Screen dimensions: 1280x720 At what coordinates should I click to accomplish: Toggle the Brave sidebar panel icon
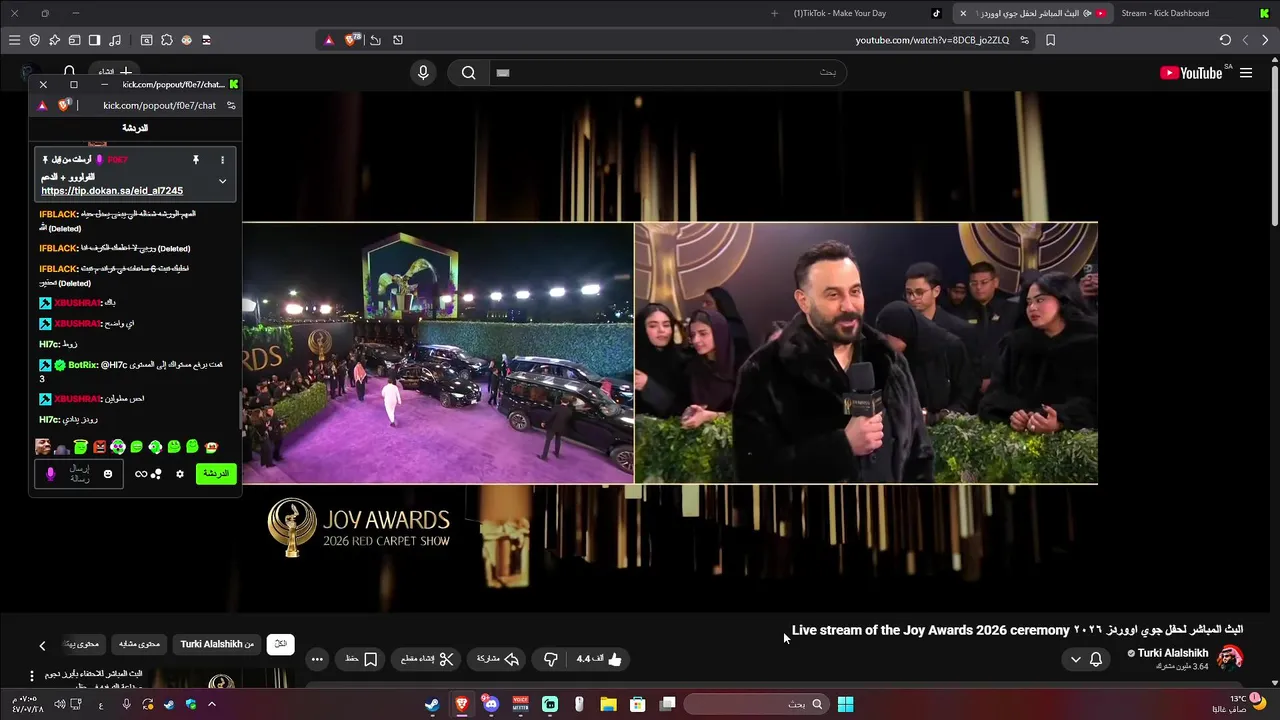coord(94,40)
